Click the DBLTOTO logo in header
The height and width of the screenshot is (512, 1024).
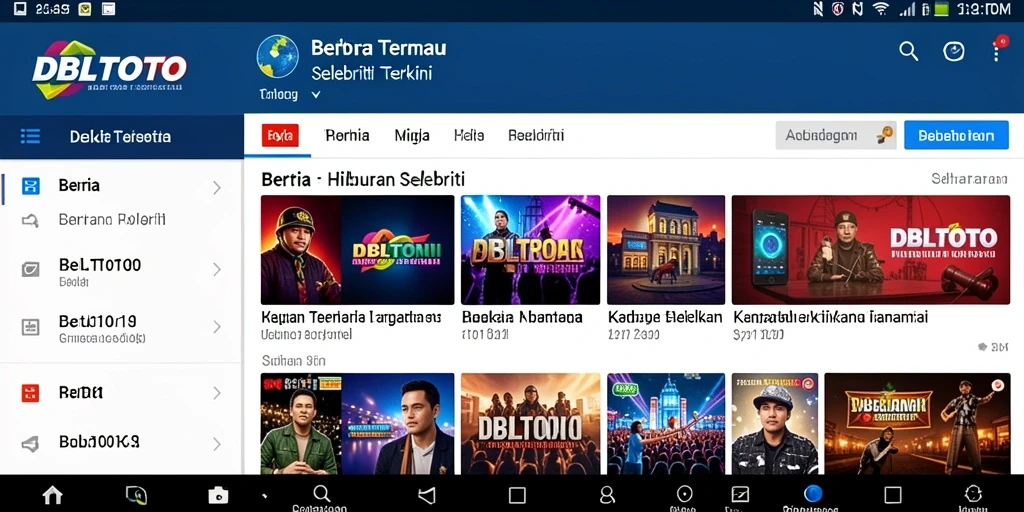click(110, 69)
